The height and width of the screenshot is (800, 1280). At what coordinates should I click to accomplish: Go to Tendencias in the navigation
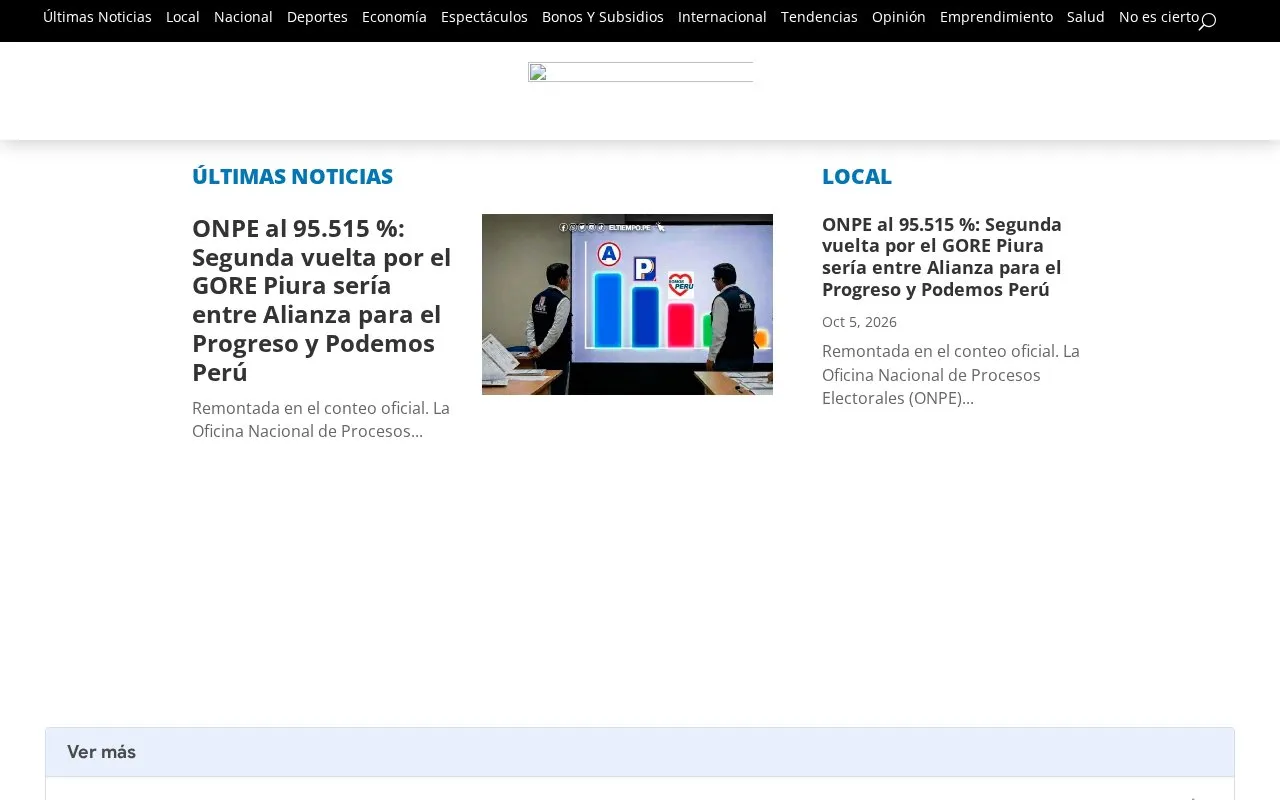[x=819, y=17]
